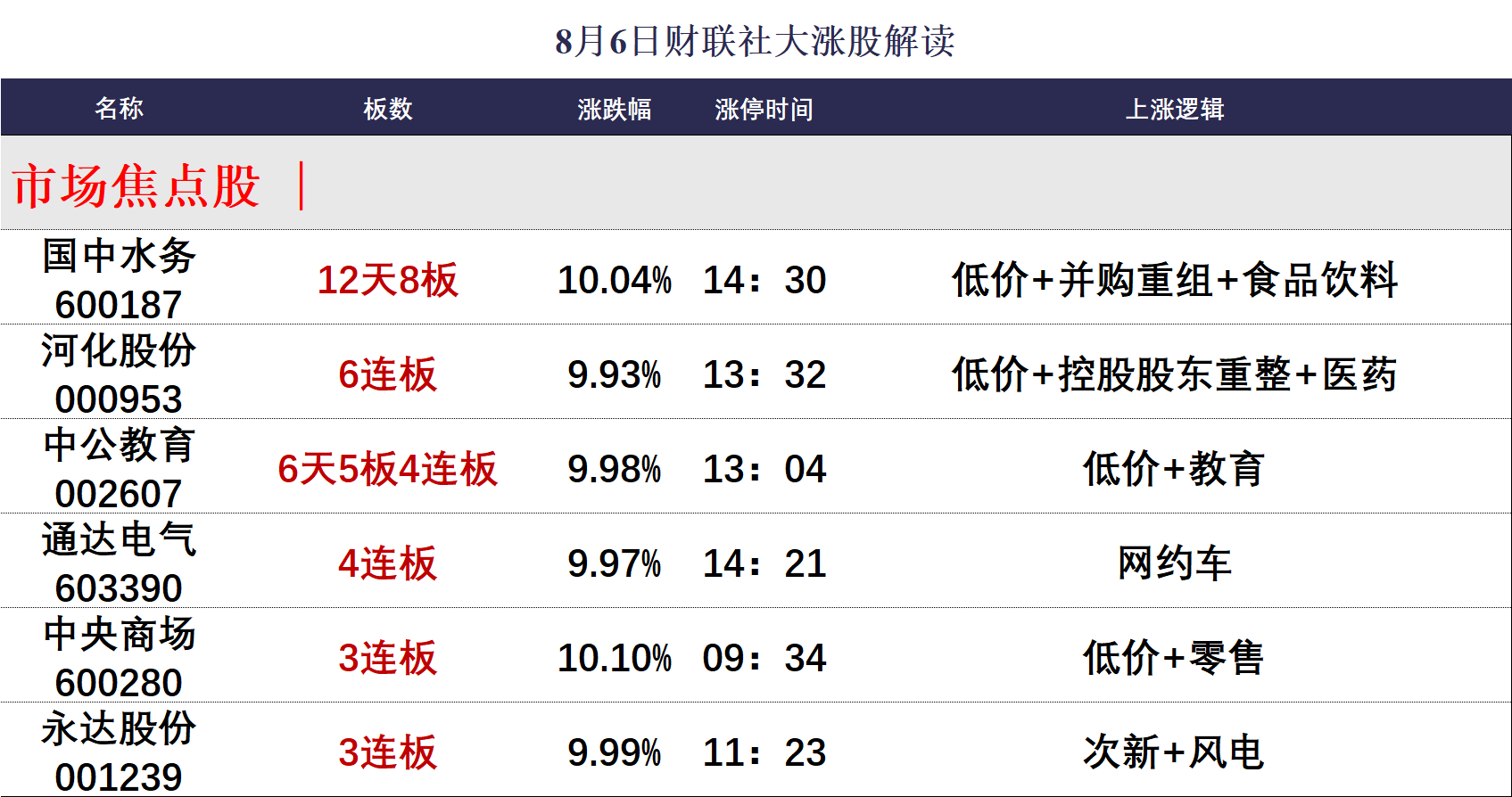The height and width of the screenshot is (797, 1512).
Task: Click the 14:21 limit-up time
Action: point(764,563)
